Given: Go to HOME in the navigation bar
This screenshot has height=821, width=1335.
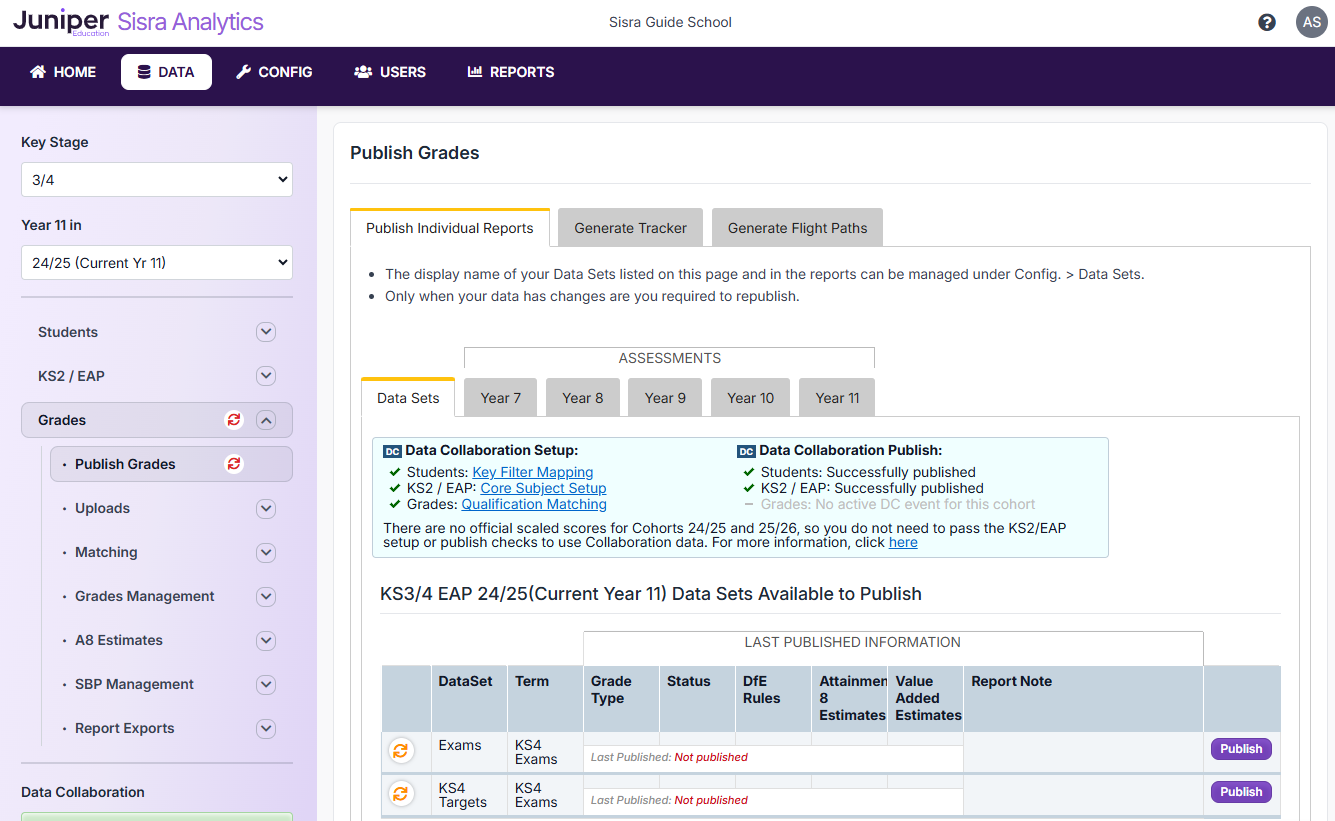Looking at the screenshot, I should 63,72.
